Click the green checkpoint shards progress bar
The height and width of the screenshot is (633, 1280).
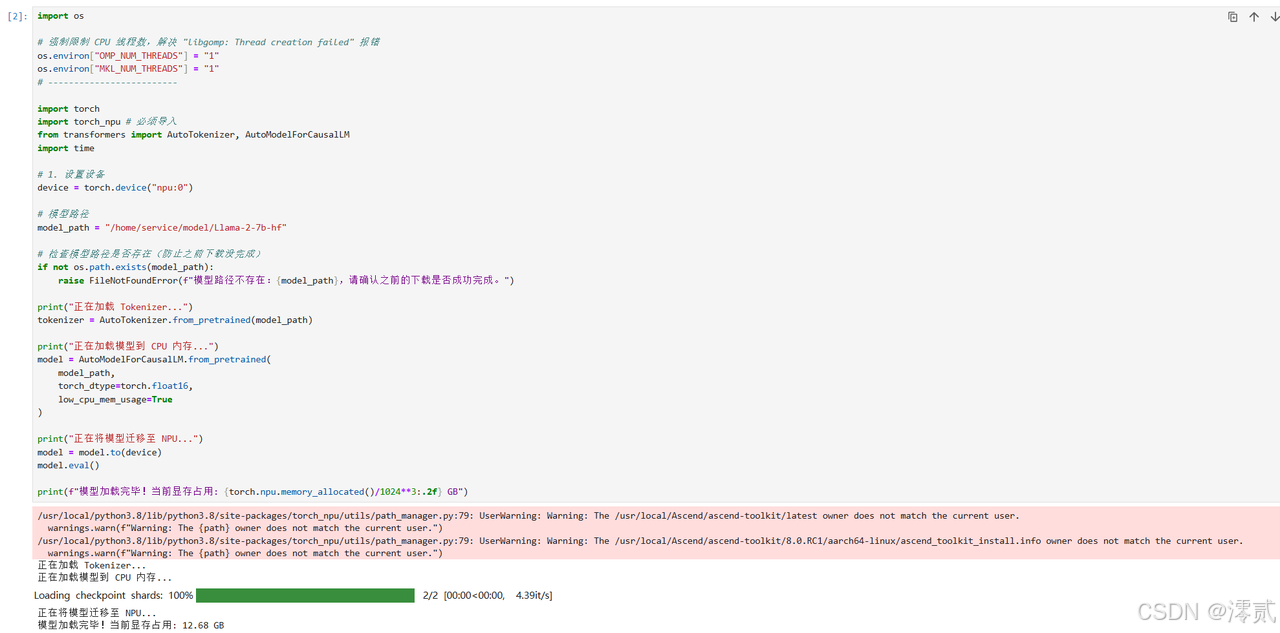(305, 595)
